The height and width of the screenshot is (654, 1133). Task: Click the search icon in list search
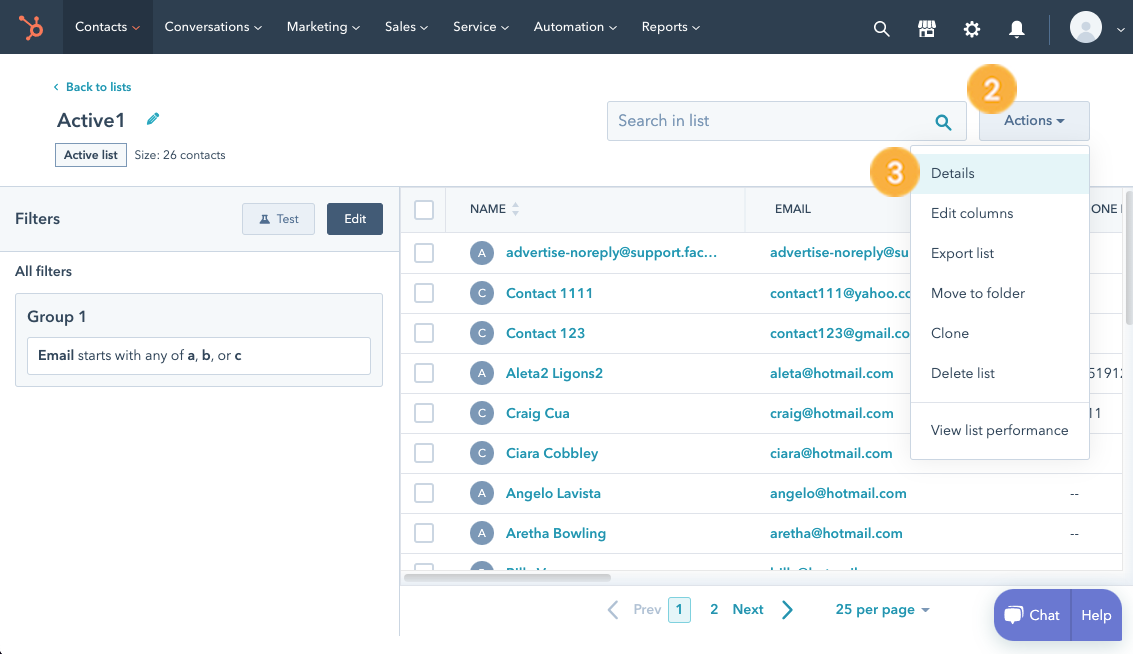coord(943,122)
